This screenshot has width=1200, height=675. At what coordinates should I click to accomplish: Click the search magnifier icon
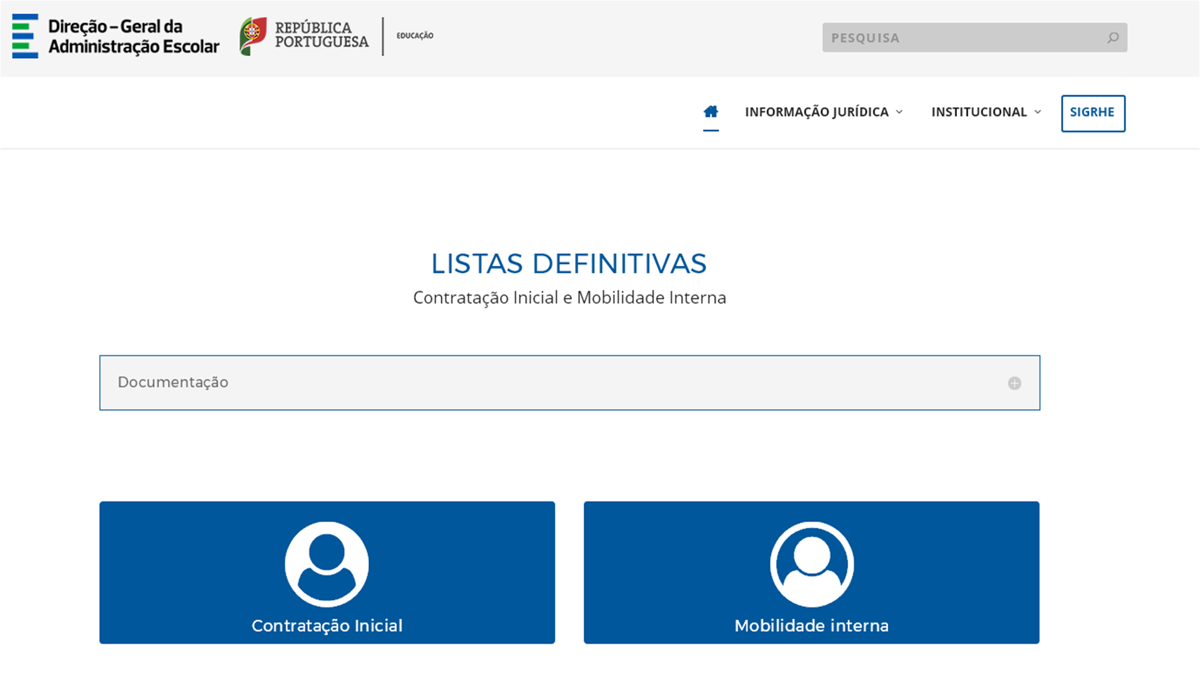click(x=1113, y=38)
